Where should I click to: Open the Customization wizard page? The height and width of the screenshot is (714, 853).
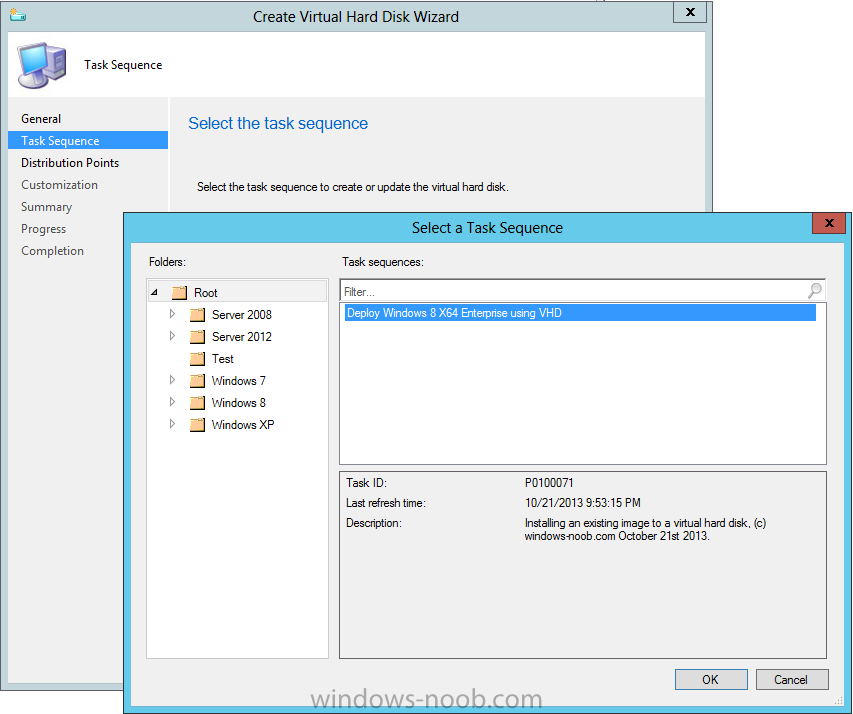tap(59, 184)
